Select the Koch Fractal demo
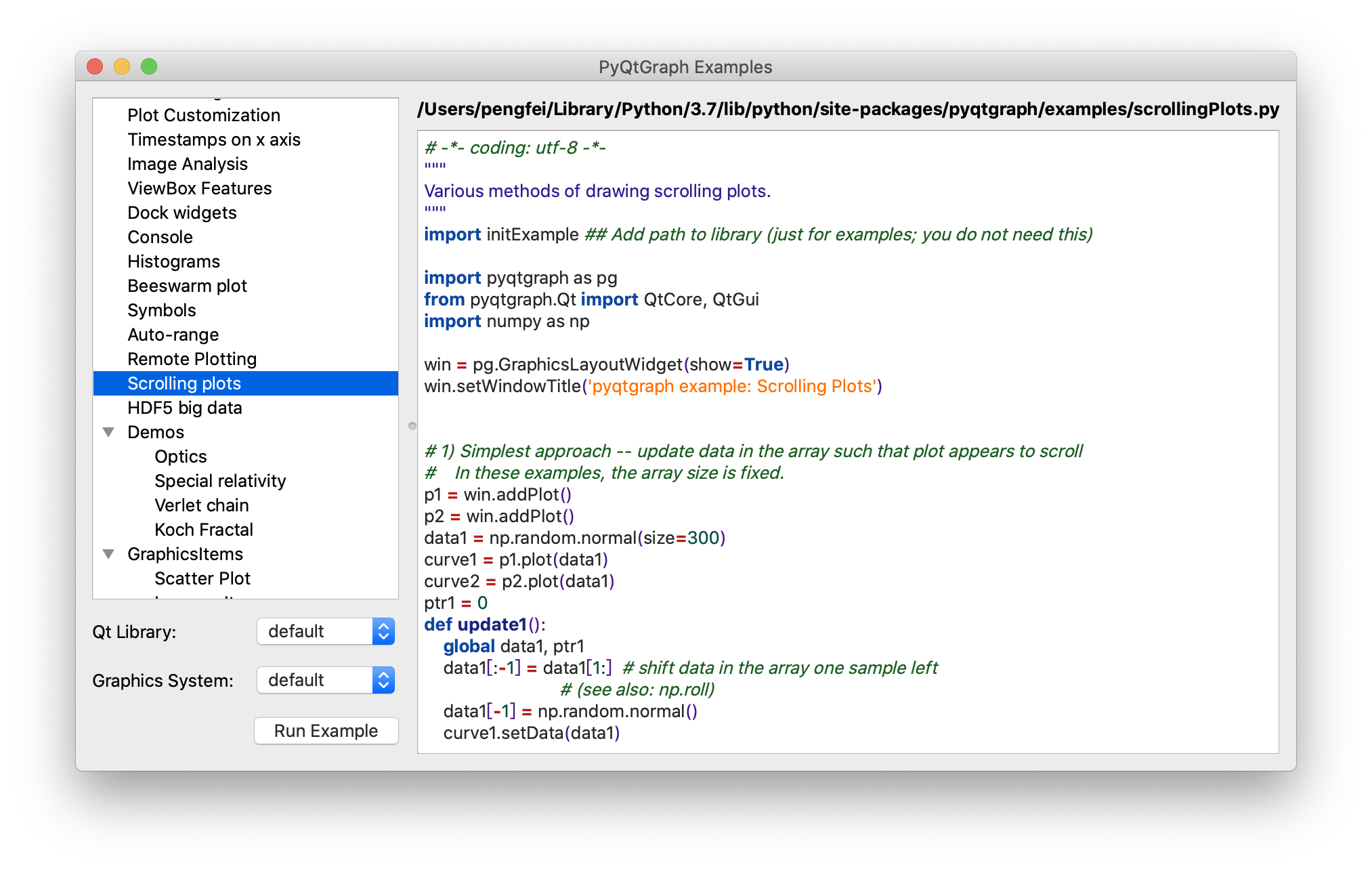 click(203, 530)
